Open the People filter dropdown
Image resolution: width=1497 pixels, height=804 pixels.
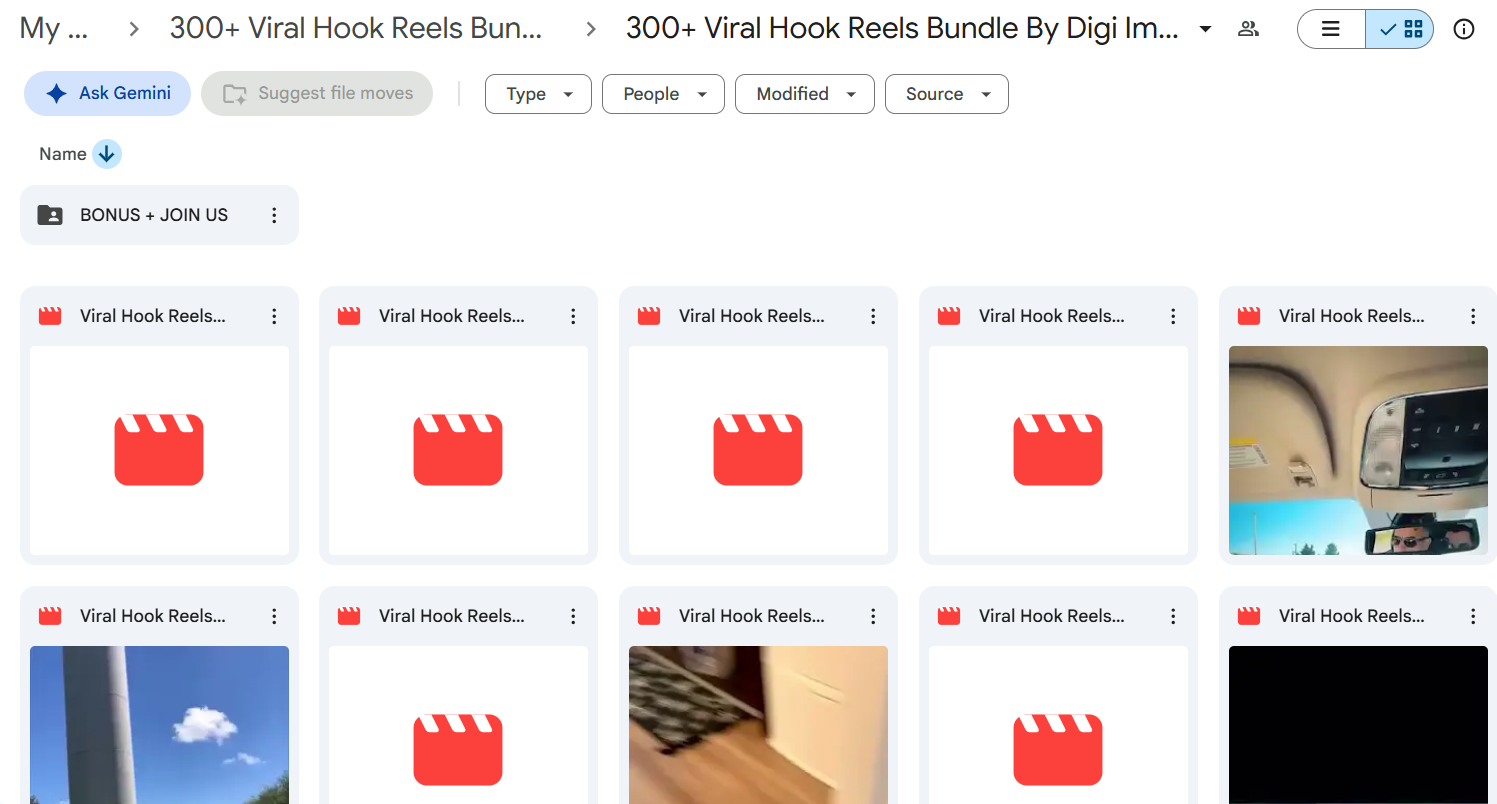pyautogui.click(x=663, y=94)
